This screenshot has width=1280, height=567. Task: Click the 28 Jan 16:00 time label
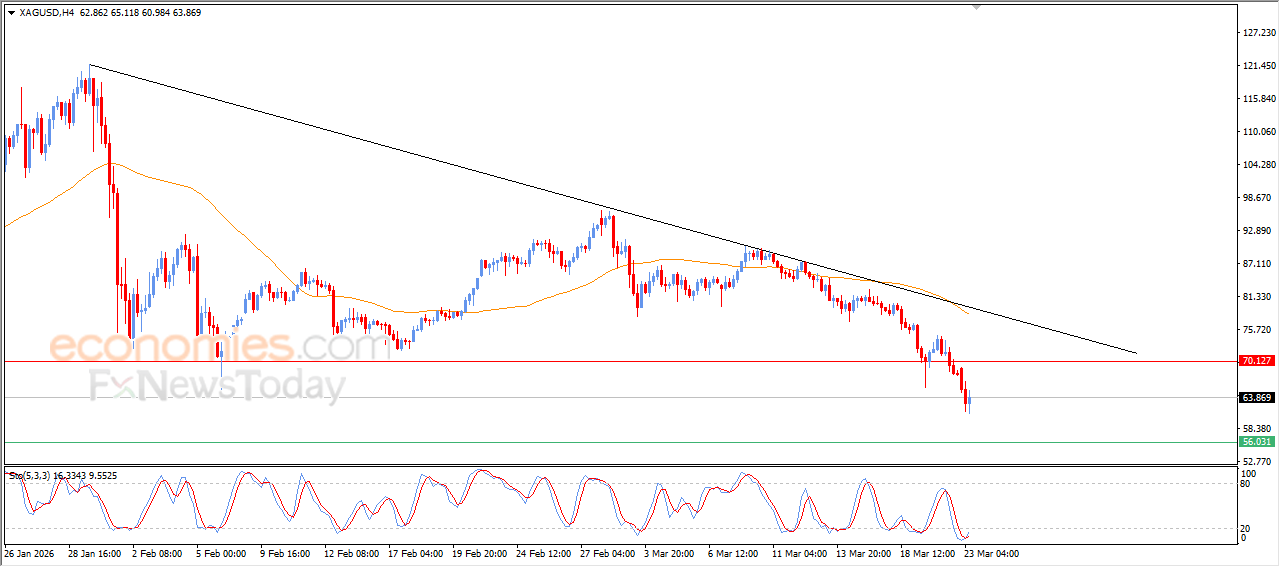coord(95,553)
